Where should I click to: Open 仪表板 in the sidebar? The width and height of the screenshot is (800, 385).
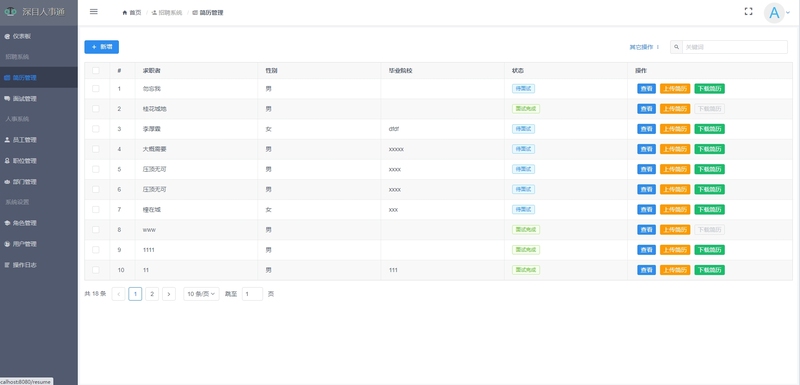pyautogui.click(x=39, y=36)
